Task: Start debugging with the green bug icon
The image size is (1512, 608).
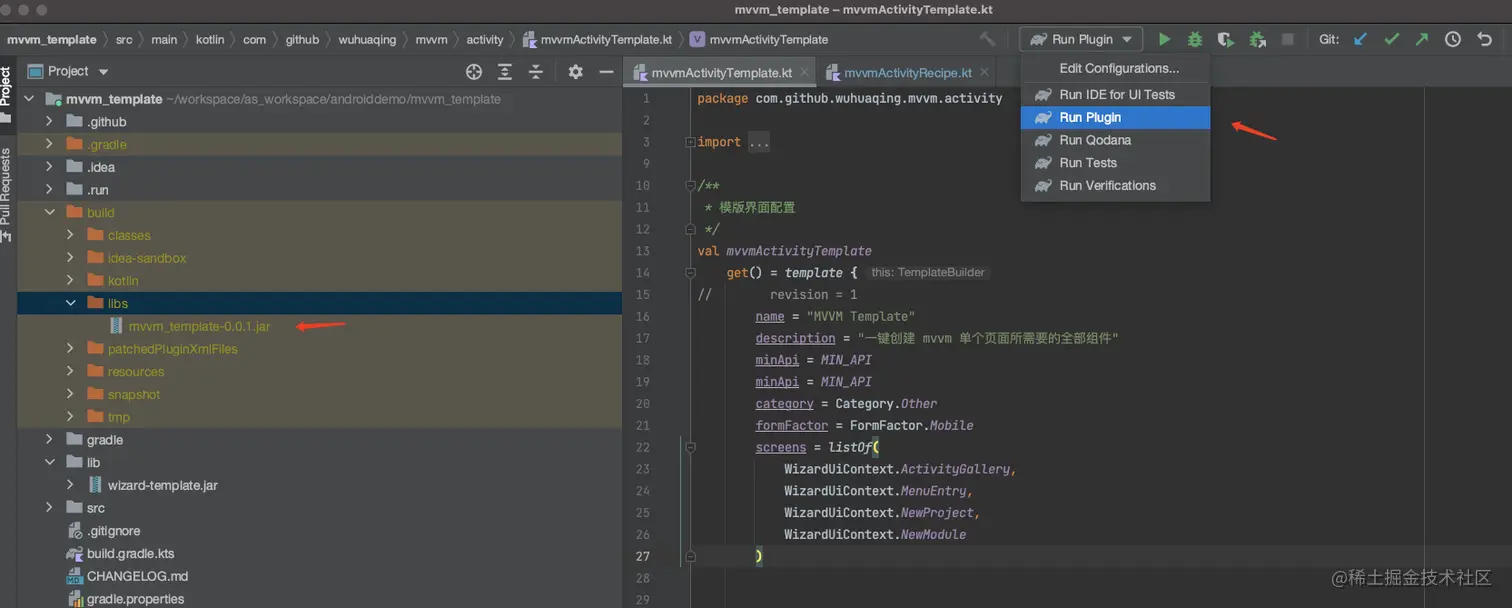Action: (1195, 39)
